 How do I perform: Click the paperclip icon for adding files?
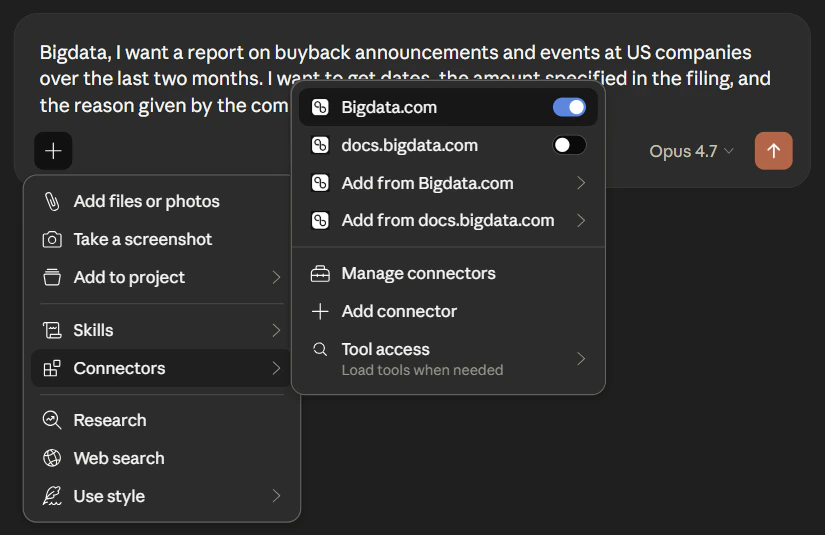(x=52, y=201)
